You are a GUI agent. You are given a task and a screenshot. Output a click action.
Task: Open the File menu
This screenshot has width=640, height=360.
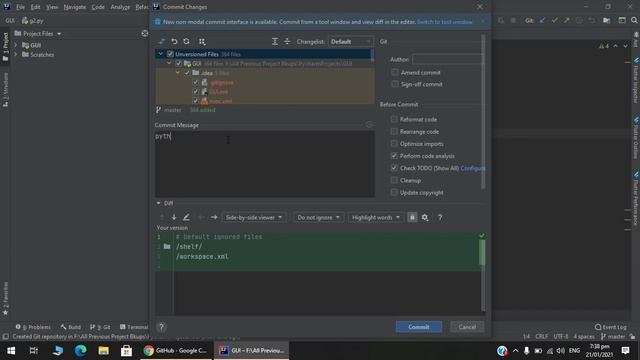click(x=20, y=7)
